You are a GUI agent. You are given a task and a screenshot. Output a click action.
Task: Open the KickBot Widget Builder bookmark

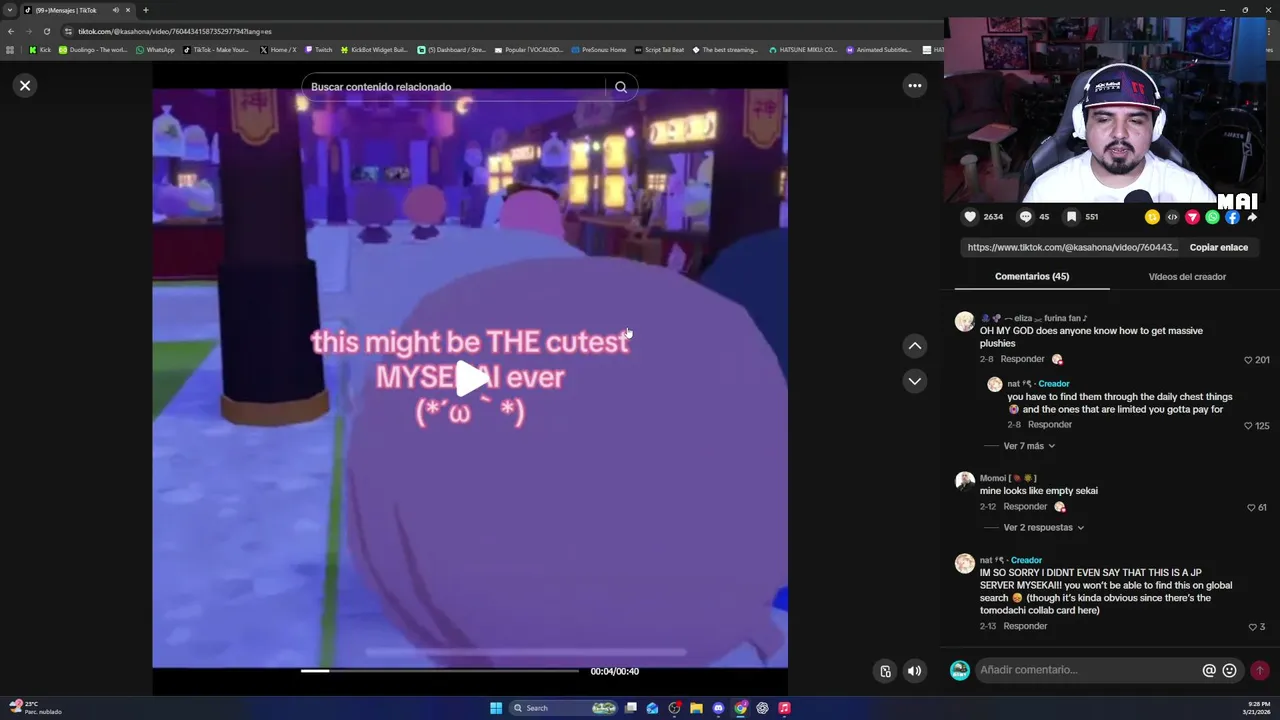pos(374,50)
